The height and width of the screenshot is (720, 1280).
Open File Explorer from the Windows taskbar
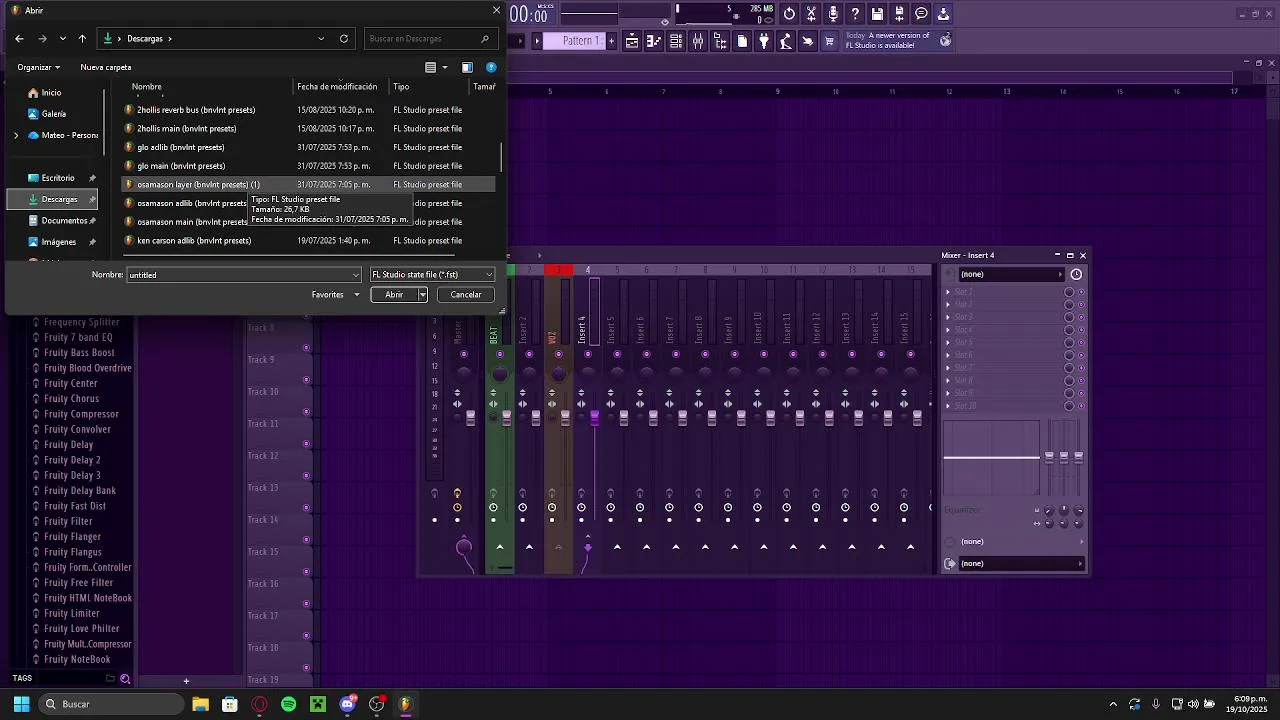click(x=200, y=704)
